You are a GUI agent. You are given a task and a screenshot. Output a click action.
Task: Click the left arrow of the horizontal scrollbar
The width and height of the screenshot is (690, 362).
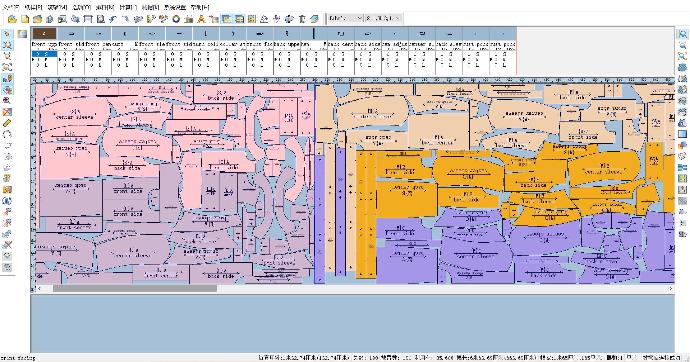point(39,289)
